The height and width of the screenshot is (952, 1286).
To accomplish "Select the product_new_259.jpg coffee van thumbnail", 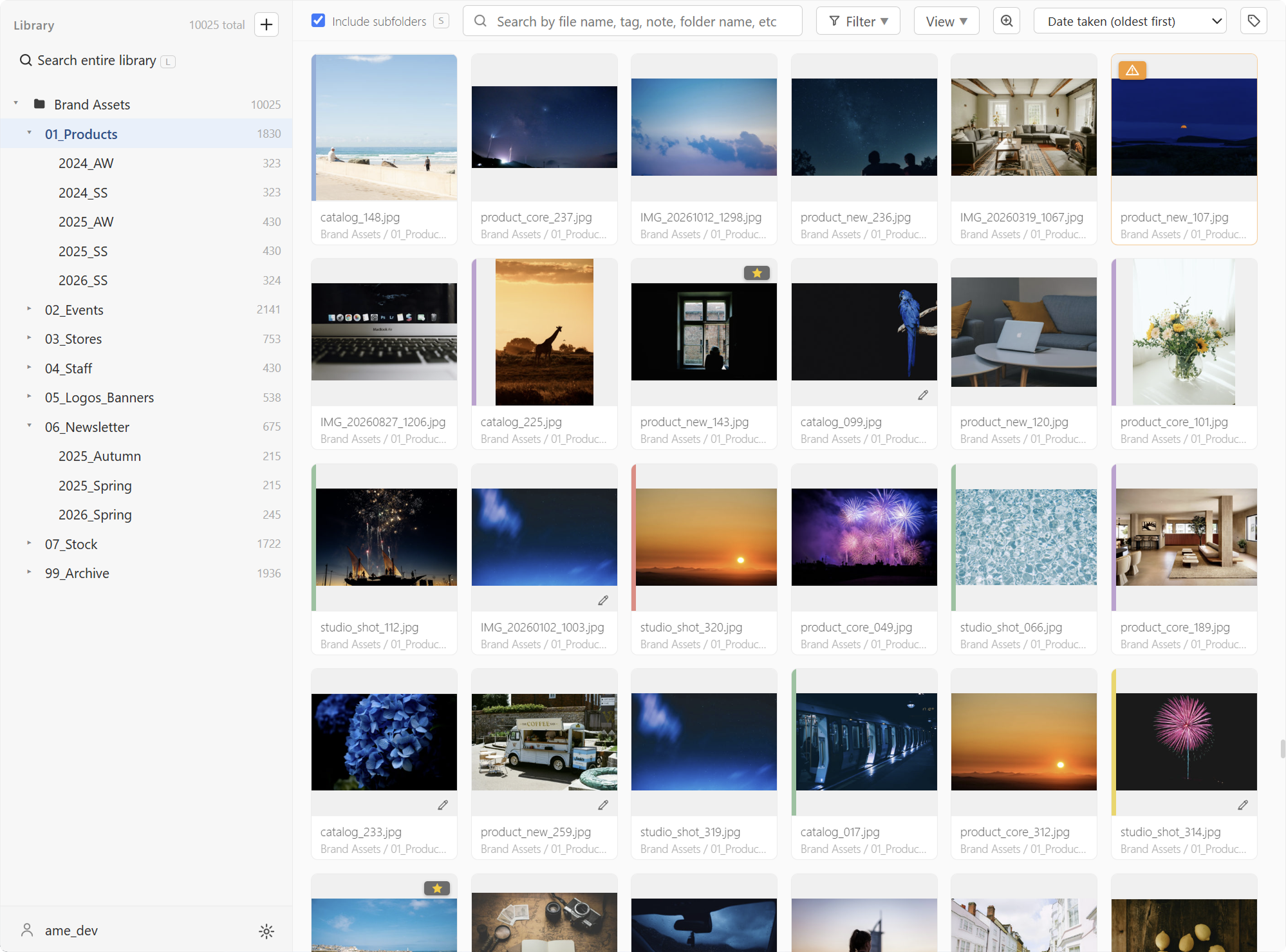I will pos(544,742).
